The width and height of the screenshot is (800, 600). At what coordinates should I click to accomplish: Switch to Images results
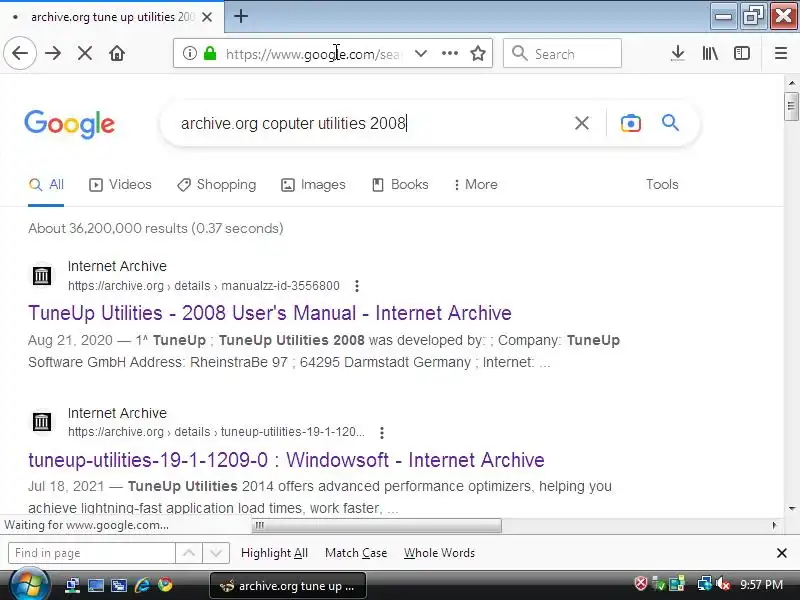click(x=313, y=184)
